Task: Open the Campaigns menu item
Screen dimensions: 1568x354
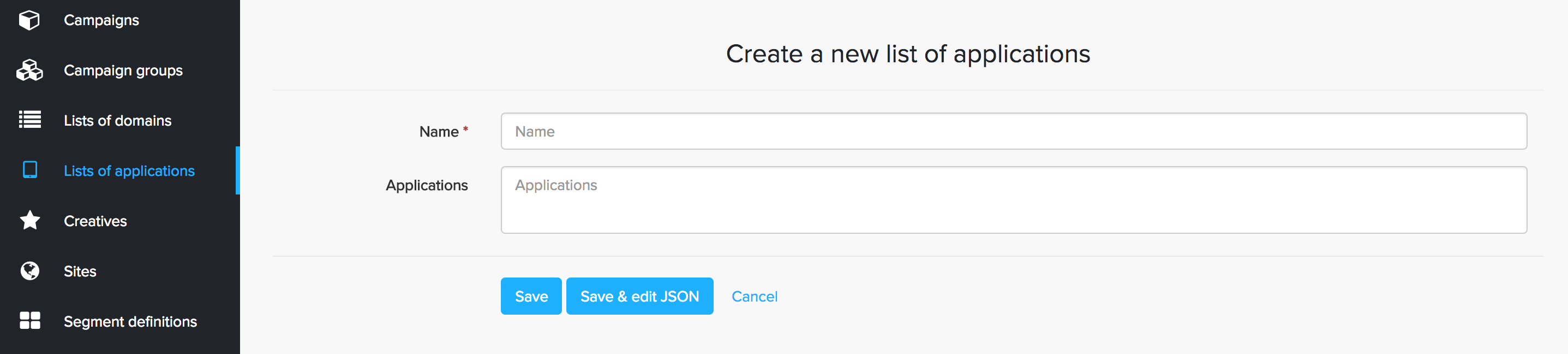Action: coord(101,20)
